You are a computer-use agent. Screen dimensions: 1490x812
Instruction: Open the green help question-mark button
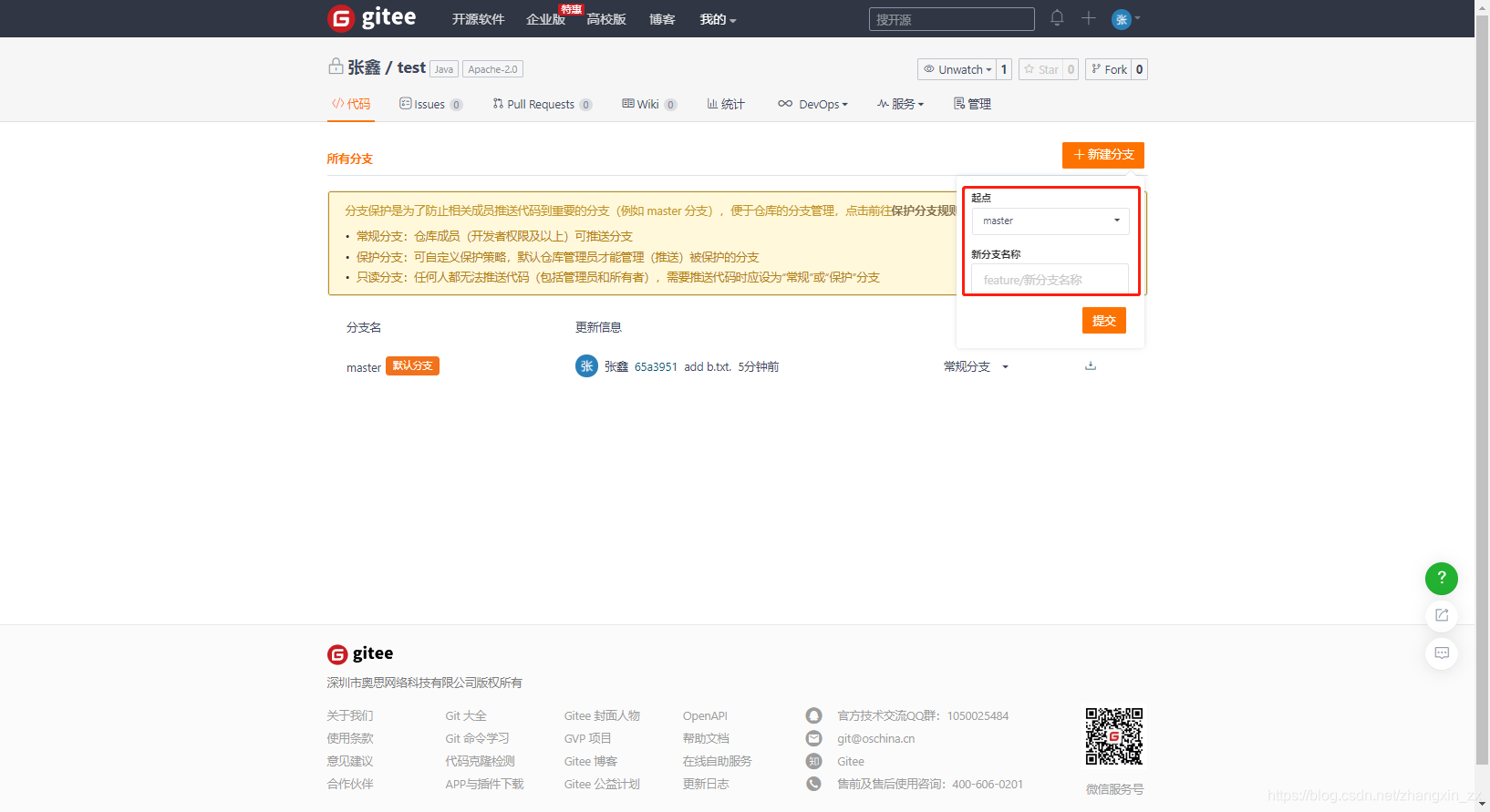click(x=1442, y=578)
